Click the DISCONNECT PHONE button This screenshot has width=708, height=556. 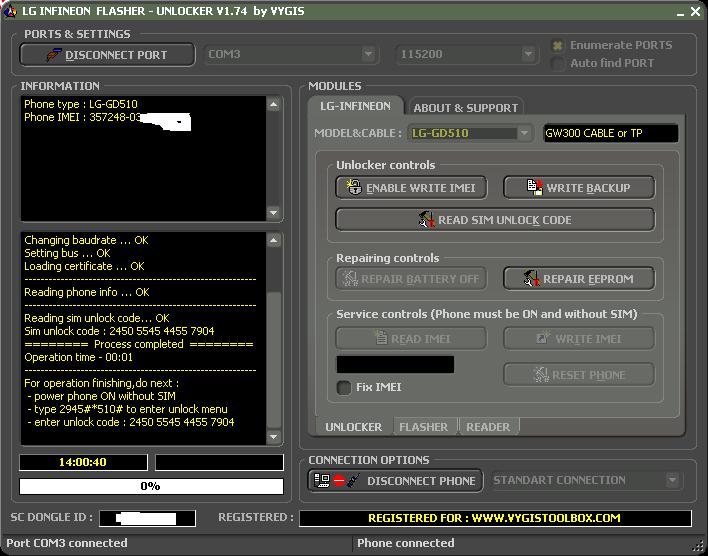396,481
